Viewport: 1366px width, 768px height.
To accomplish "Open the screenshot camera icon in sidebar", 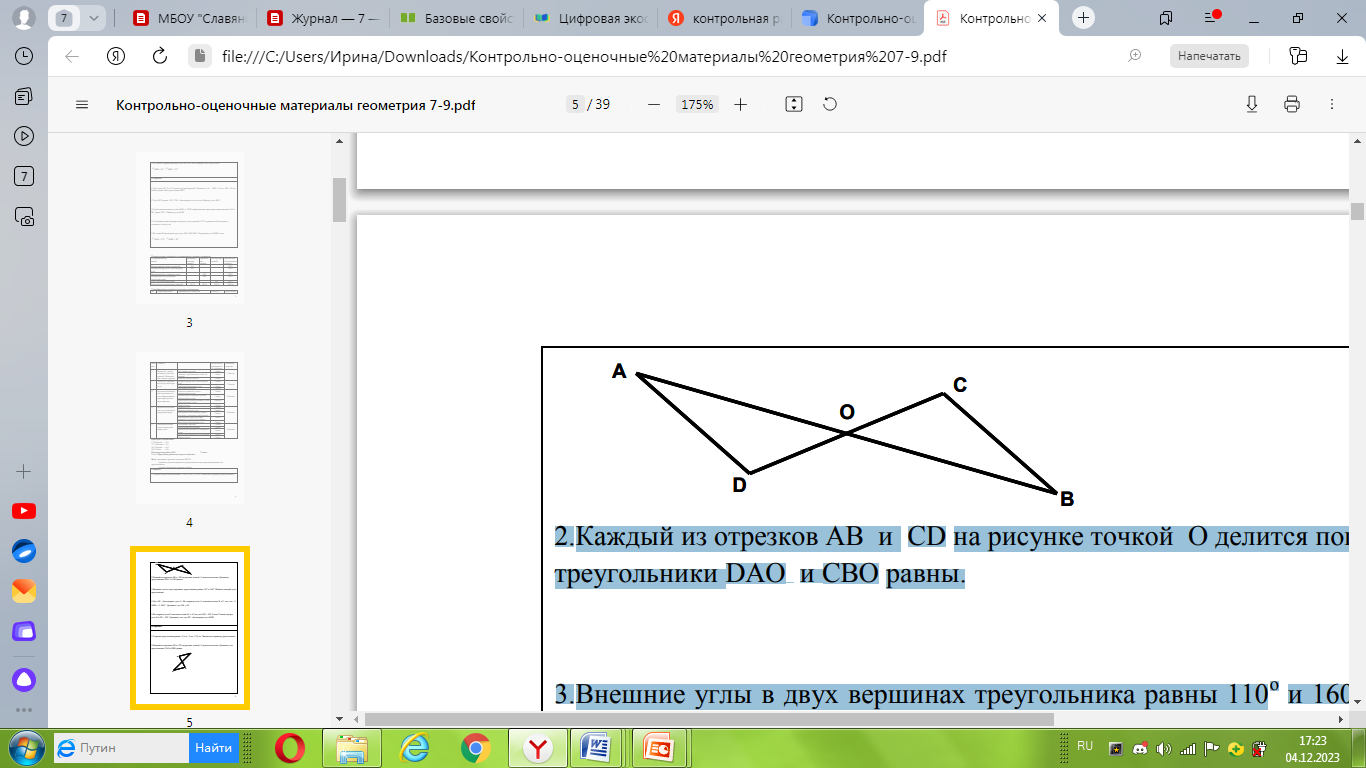I will pos(24,216).
